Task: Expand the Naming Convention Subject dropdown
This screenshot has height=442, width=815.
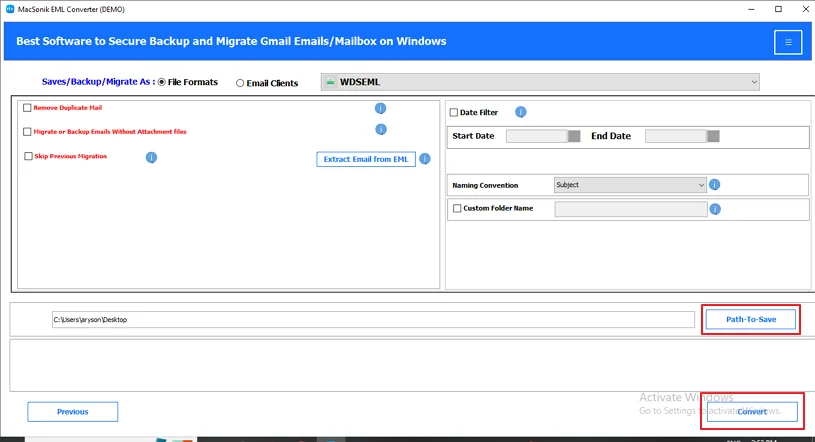Action: point(630,185)
